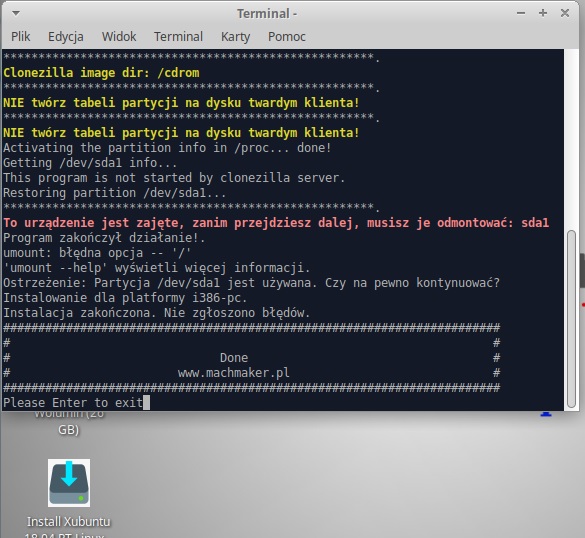Maximize the Terminal window with plus icon
The width and height of the screenshot is (585, 538).
pyautogui.click(x=543, y=13)
